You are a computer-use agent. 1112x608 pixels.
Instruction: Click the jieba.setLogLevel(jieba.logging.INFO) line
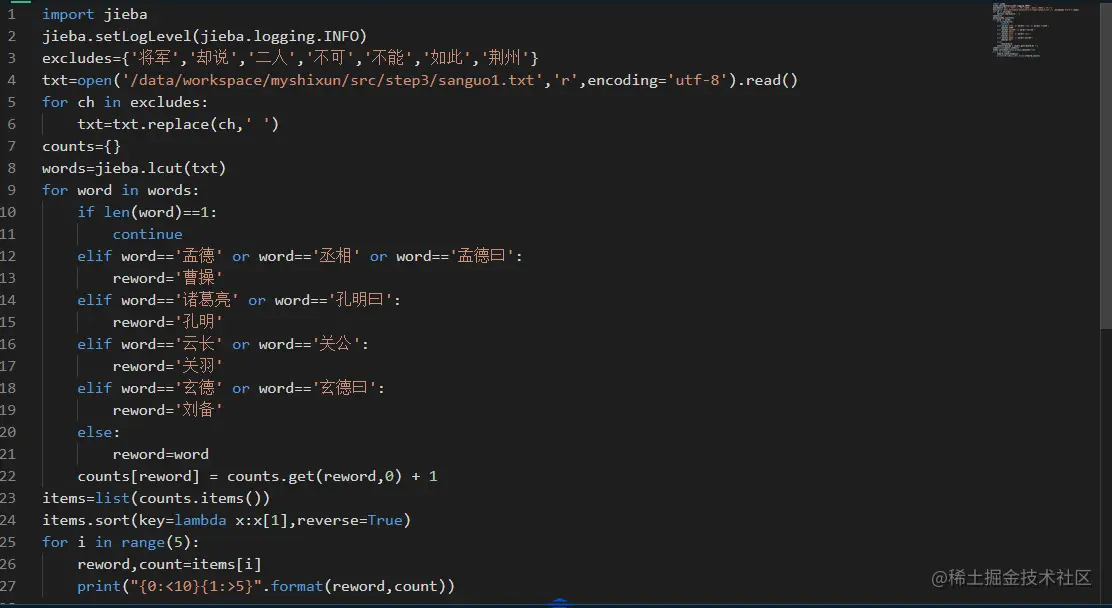point(204,36)
